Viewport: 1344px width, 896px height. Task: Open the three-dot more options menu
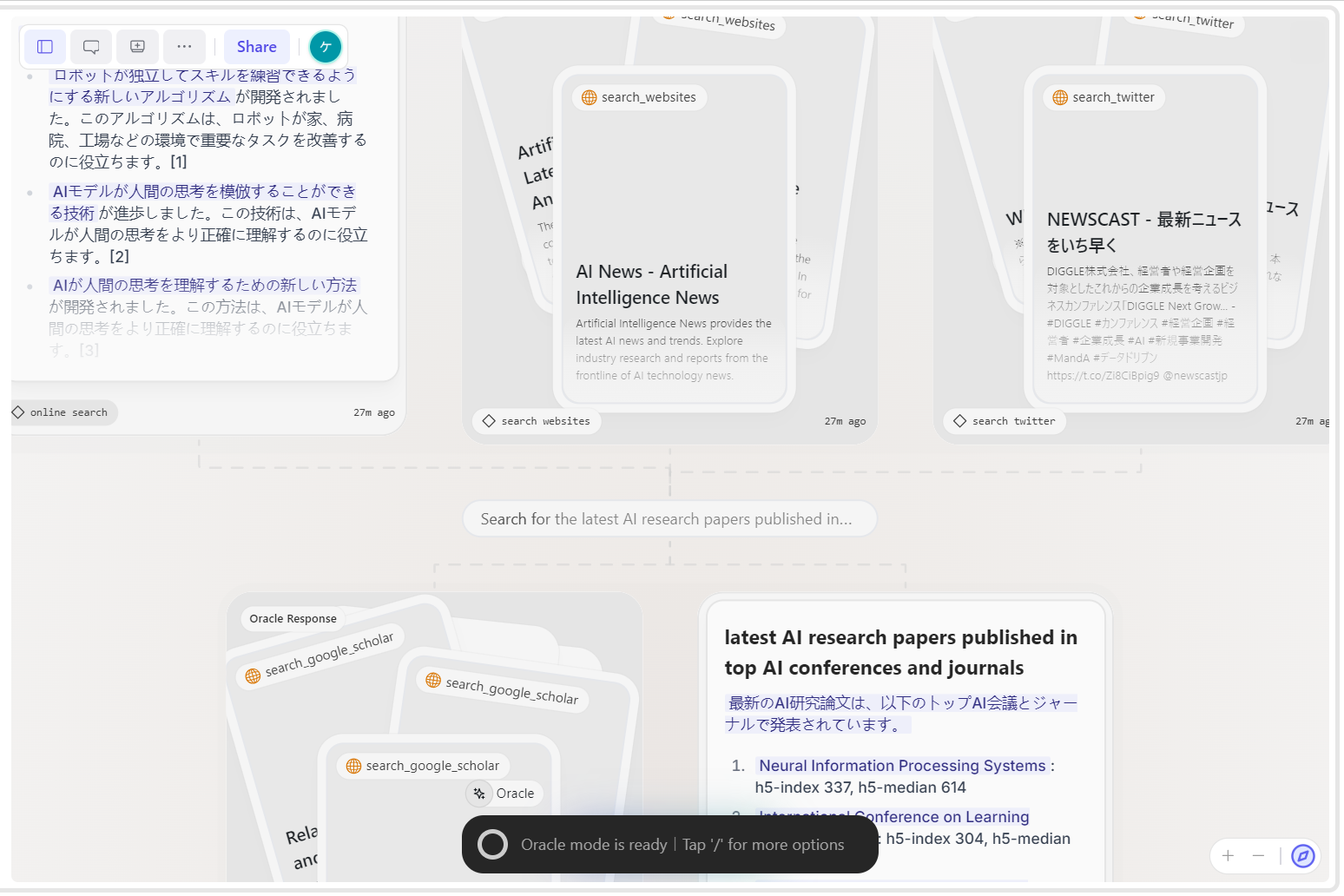click(x=184, y=47)
